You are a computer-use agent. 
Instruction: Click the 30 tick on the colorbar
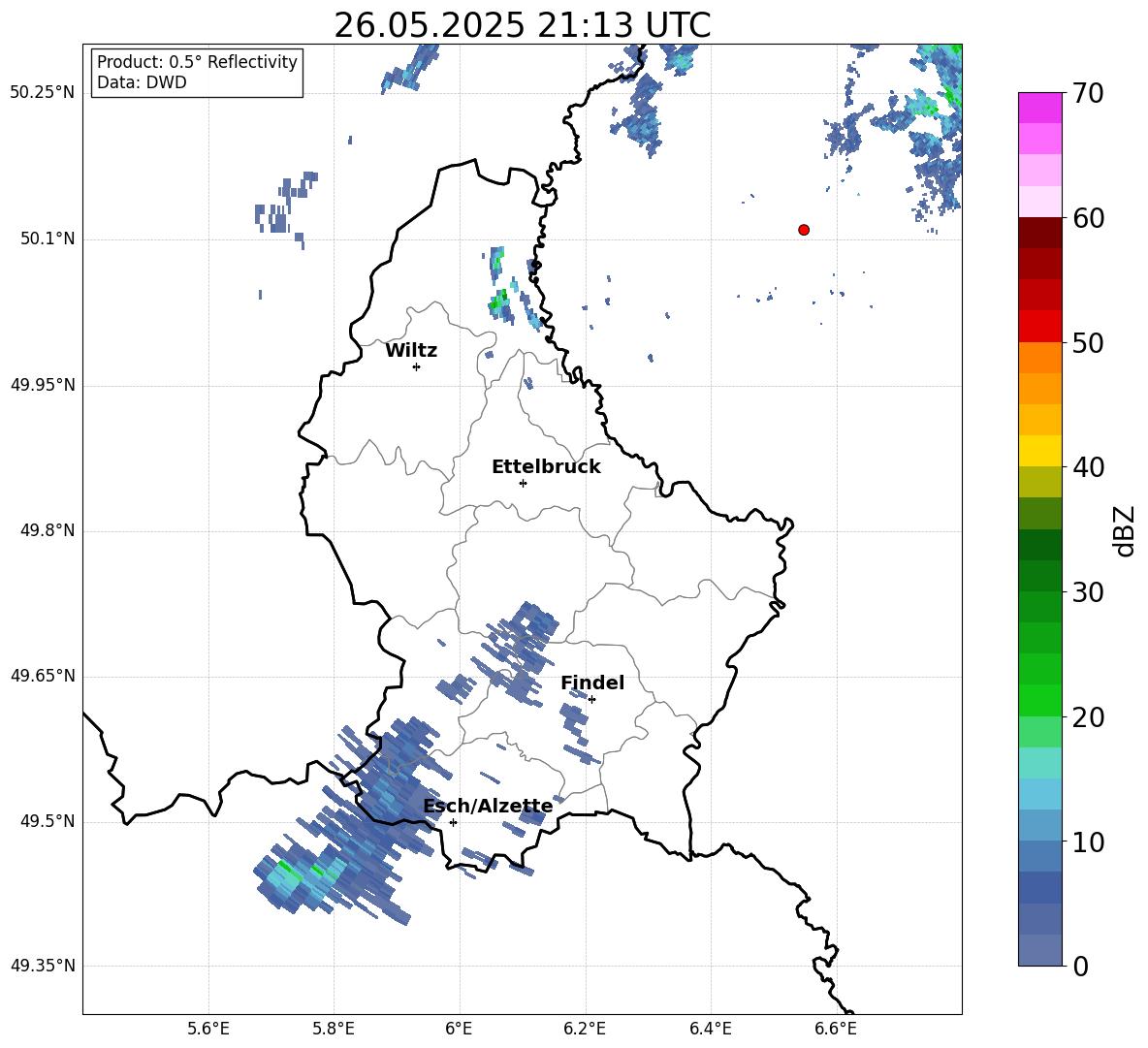click(x=1088, y=592)
